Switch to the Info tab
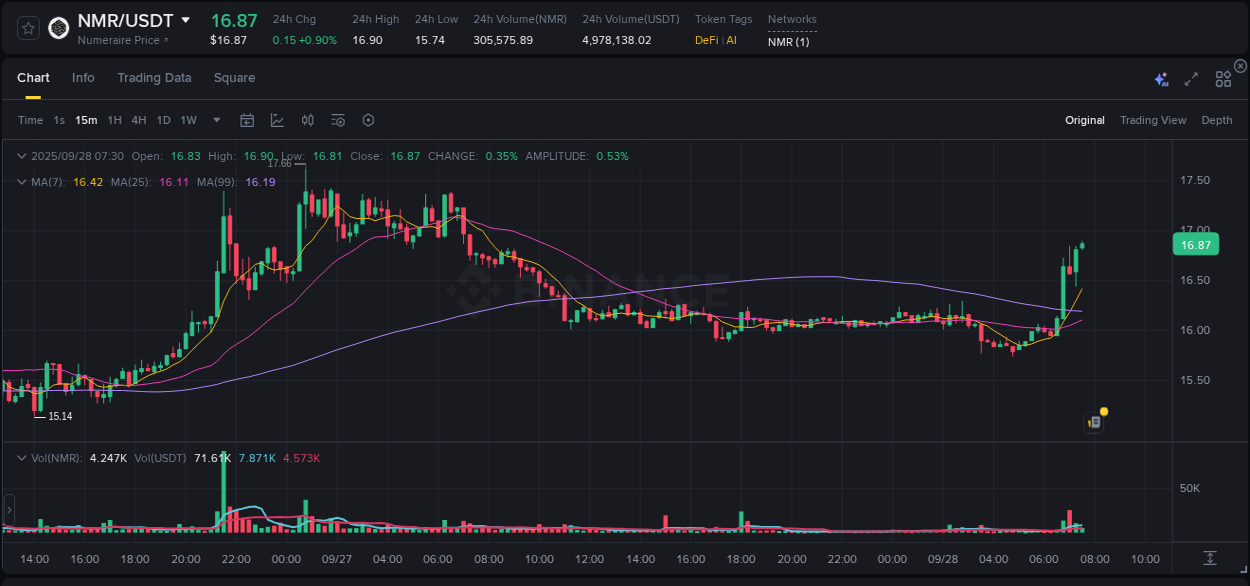Screen dimensions: 1250x586 pos(83,78)
